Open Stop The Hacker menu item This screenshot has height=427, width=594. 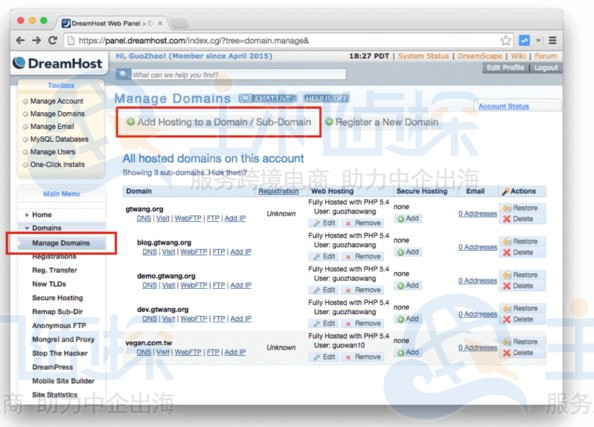[x=60, y=353]
